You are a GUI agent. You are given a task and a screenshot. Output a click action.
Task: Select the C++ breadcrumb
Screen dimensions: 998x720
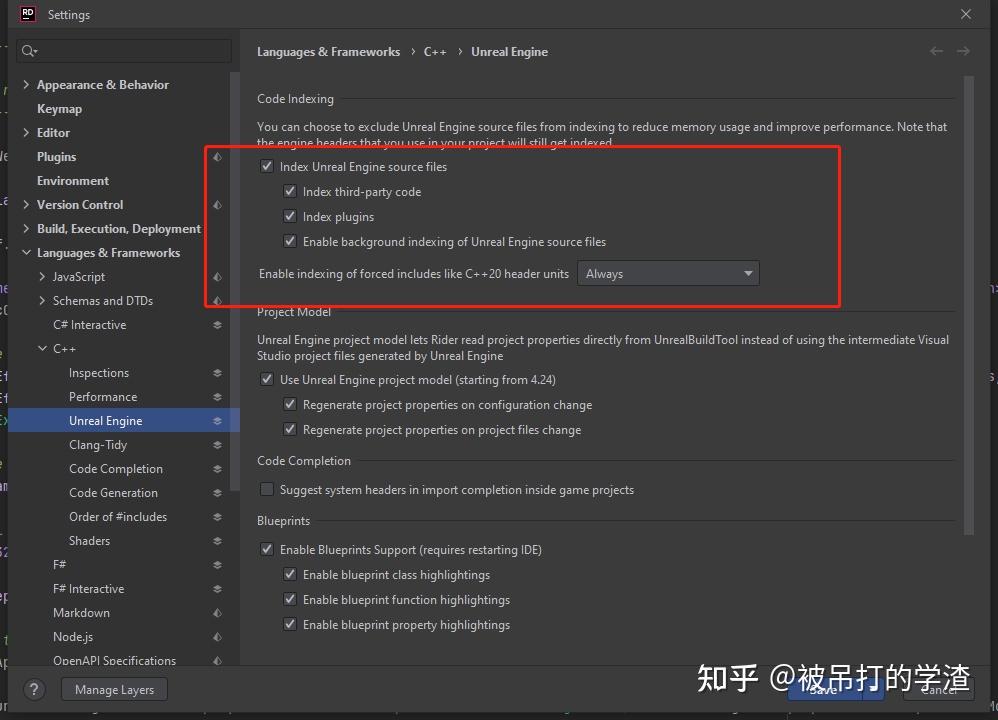pos(435,51)
